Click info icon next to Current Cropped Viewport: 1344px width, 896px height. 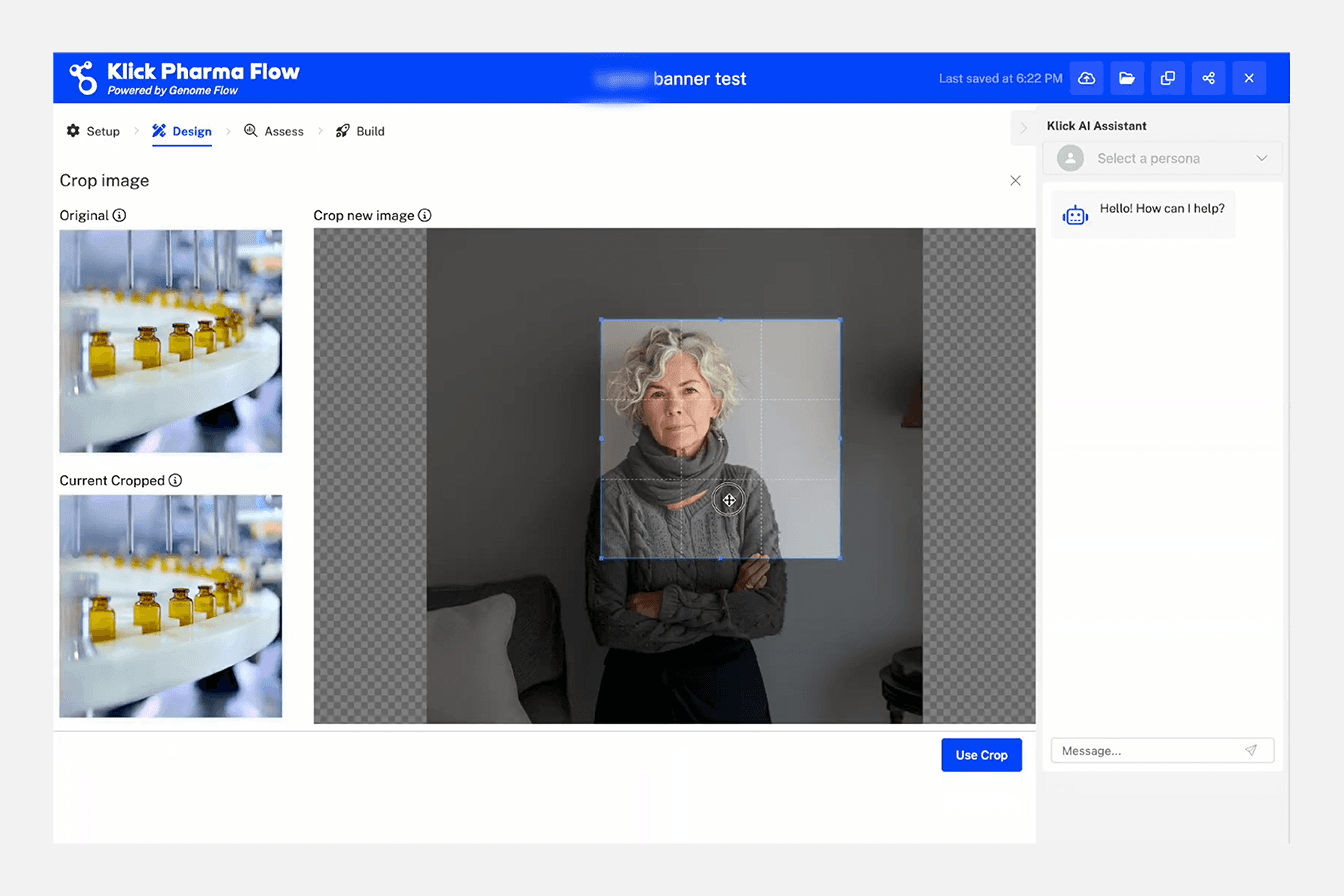pos(175,481)
